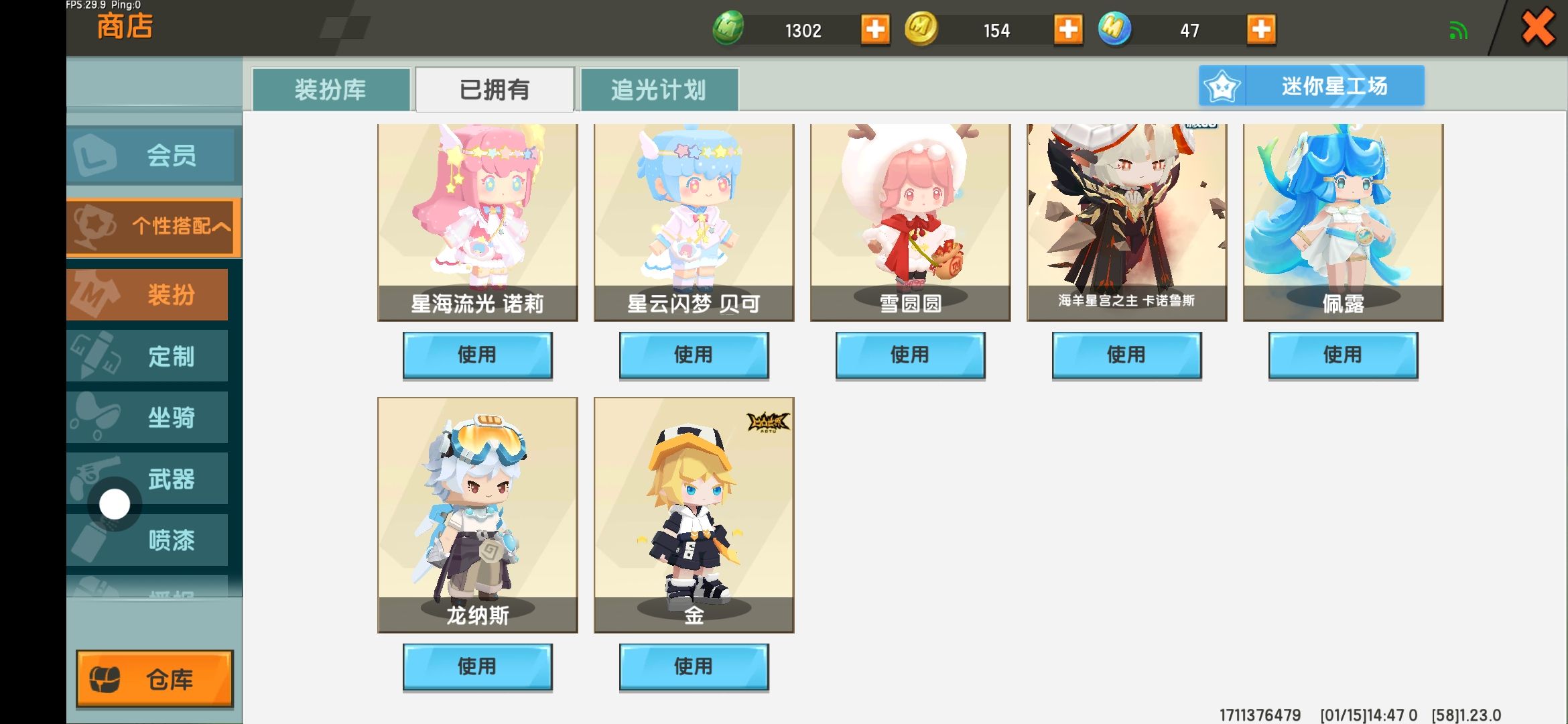Click the star icon on 迷你星工场 button
The height and width of the screenshot is (724, 1568).
pos(1222,86)
